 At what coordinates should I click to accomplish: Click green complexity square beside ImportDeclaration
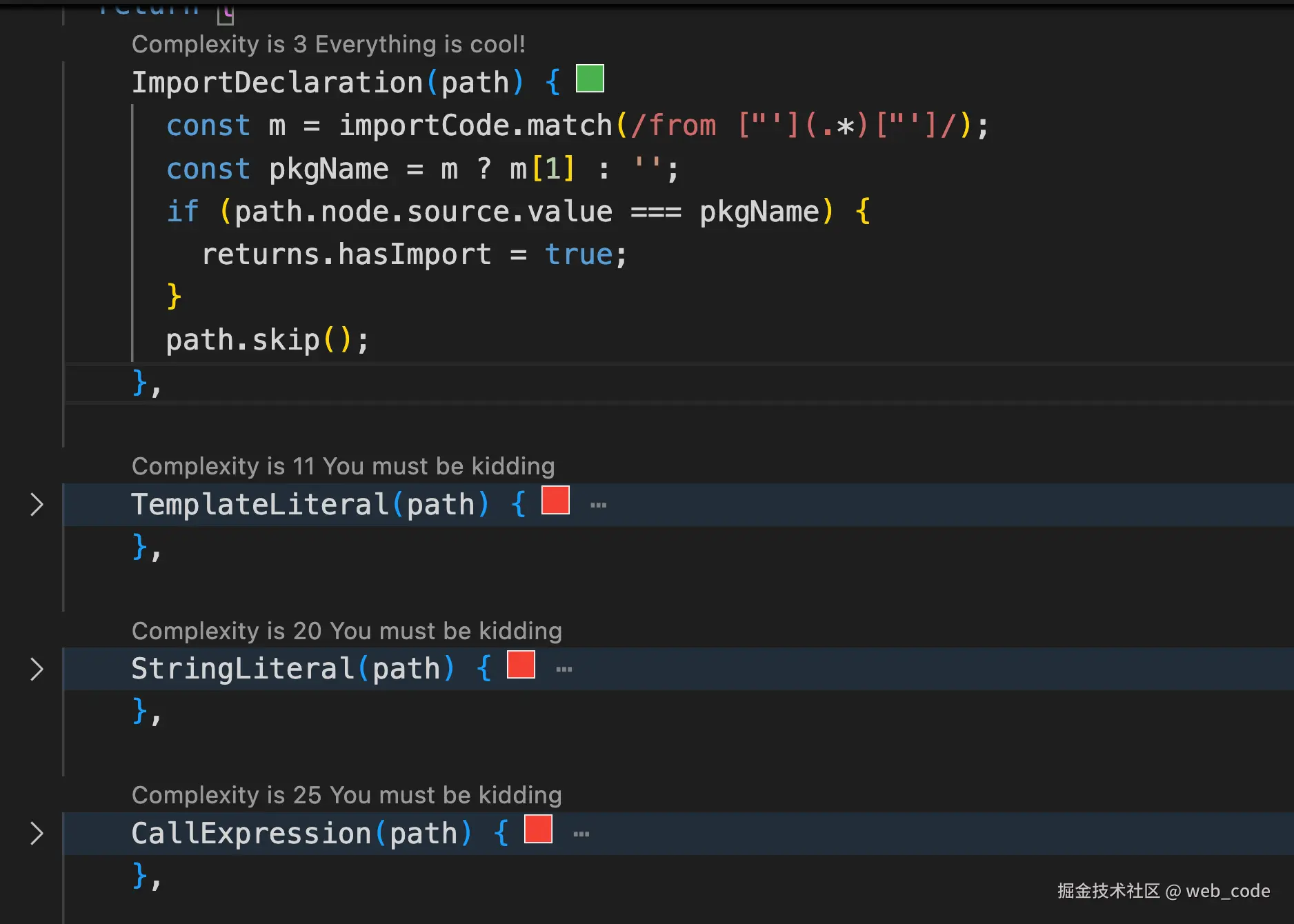tap(590, 79)
